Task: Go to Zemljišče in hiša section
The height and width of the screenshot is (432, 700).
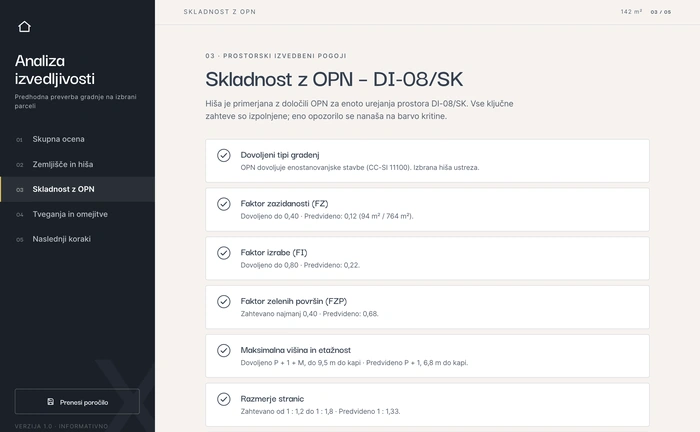Action: click(77, 164)
